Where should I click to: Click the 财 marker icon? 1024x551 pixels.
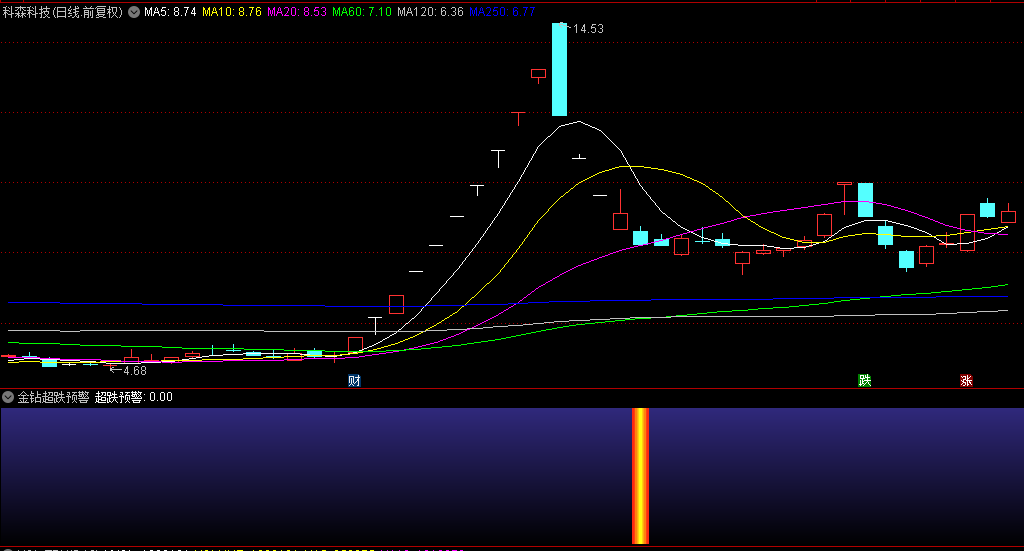[354, 381]
